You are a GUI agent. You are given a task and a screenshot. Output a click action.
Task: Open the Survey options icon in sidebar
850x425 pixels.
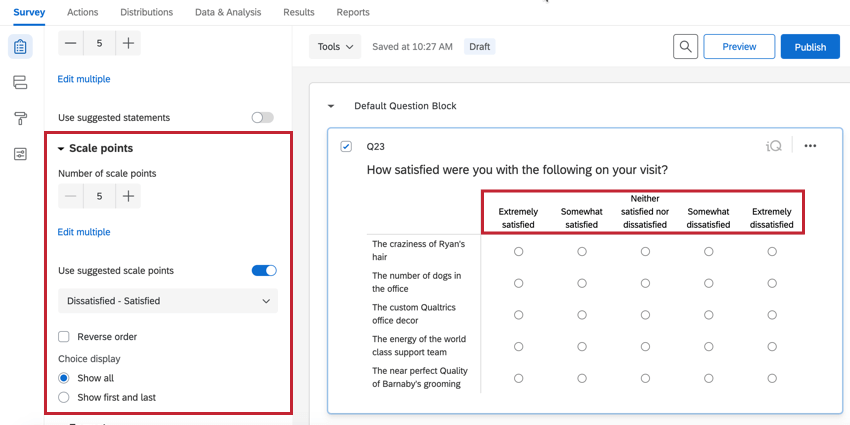[20, 154]
